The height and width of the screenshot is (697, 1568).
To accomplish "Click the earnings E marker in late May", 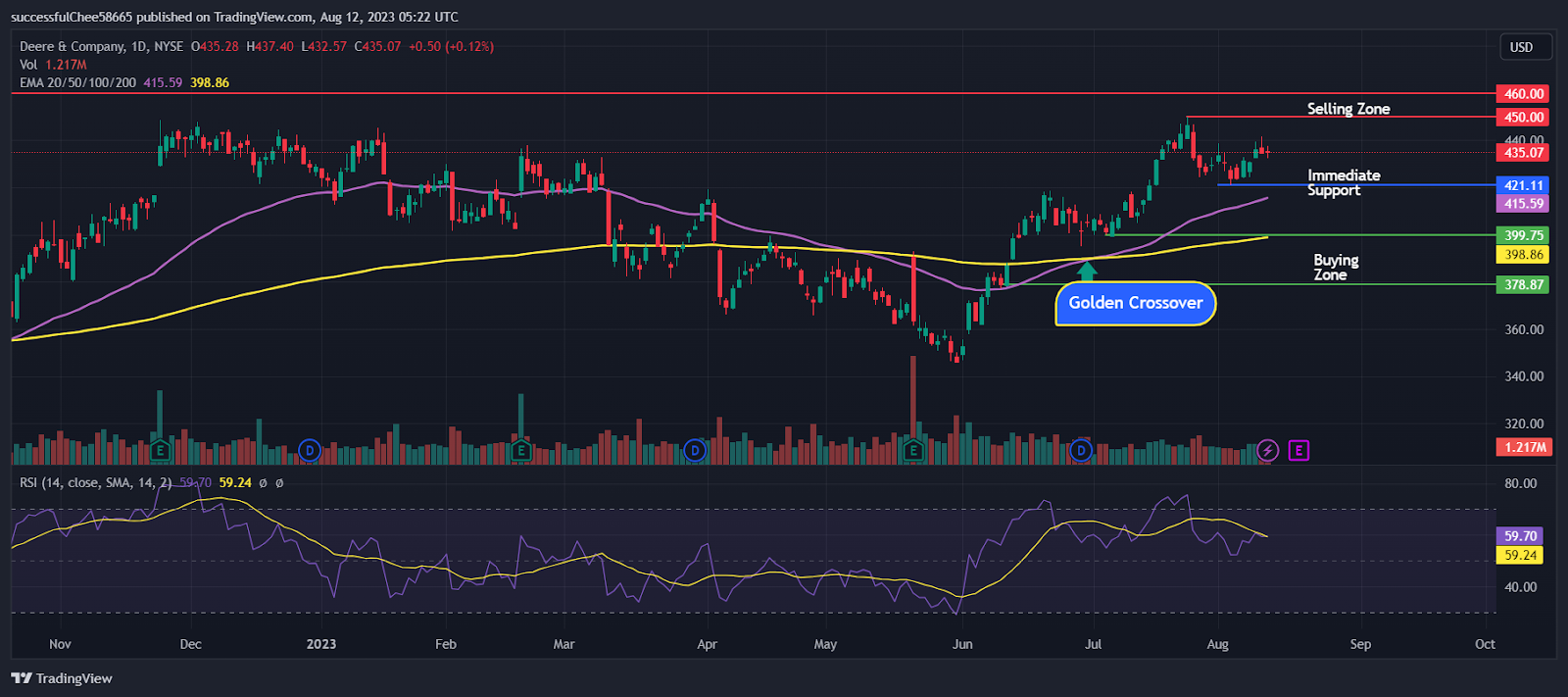I will pyautogui.click(x=913, y=451).
